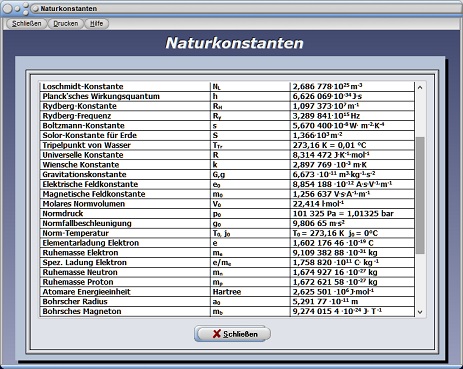Click the Bohrscher Radius cell
The height and width of the screenshot is (369, 463).
[125, 302]
